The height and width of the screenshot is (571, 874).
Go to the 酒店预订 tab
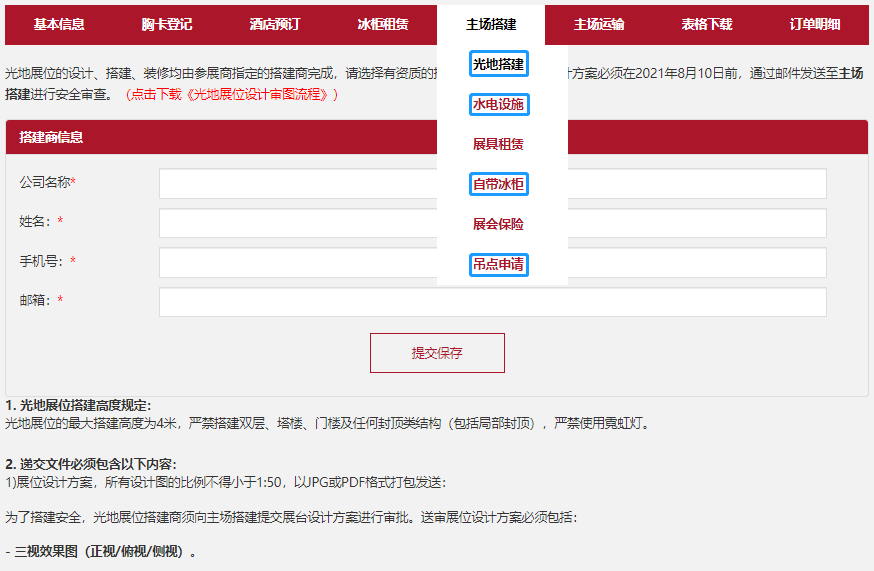click(x=275, y=25)
